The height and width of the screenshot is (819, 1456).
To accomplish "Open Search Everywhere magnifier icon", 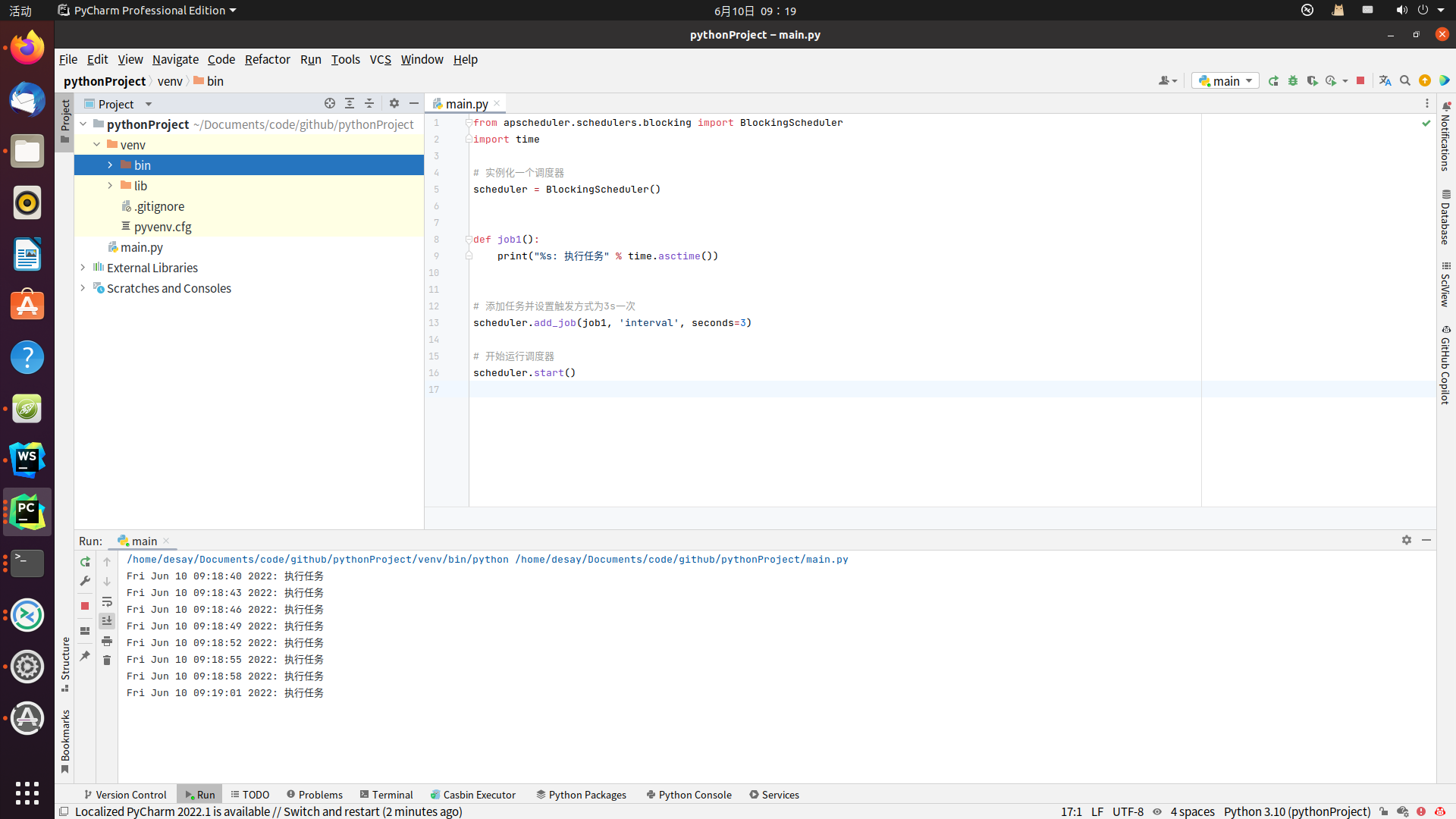I will (x=1405, y=81).
